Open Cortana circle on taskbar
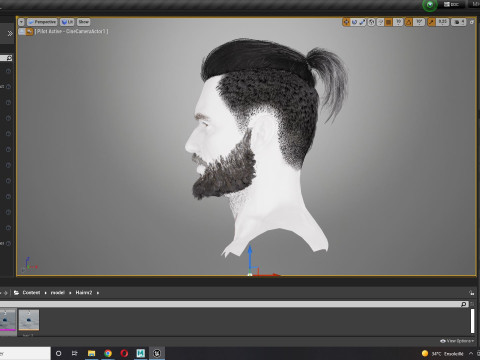Viewport: 480px width, 360px height. pyautogui.click(x=58, y=353)
